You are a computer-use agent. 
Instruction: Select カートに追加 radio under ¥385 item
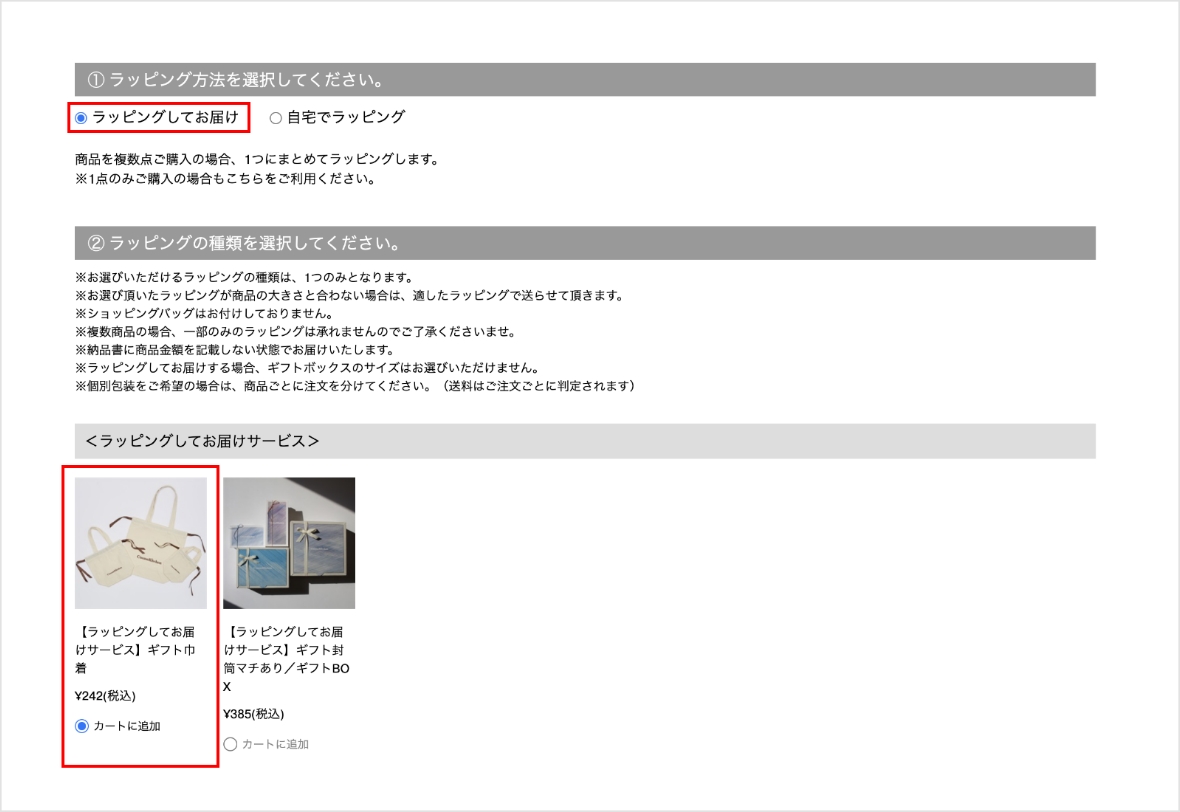click(231, 744)
